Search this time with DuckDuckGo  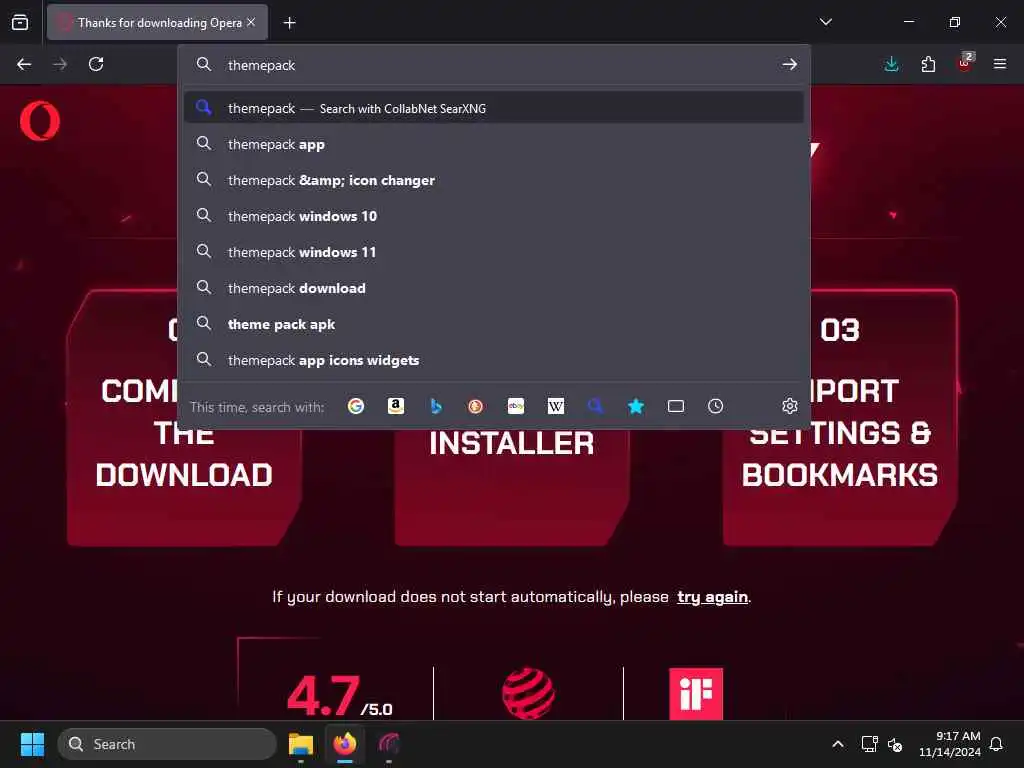(475, 406)
